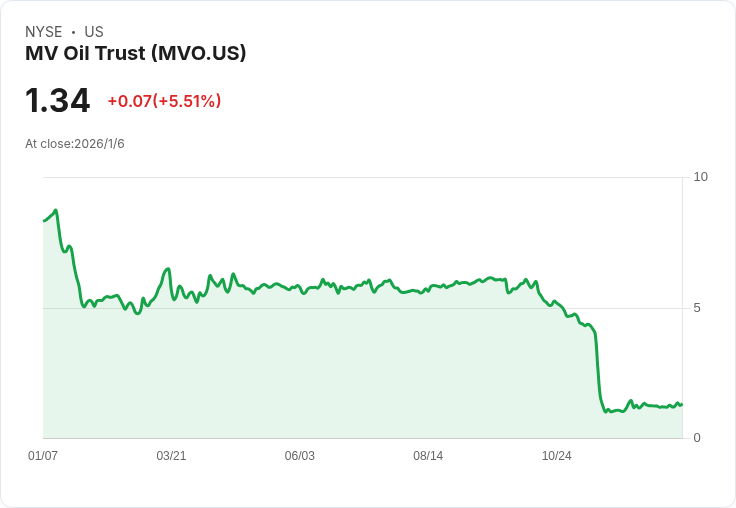Click the 5 horizontal gridline
Image resolution: width=736 pixels, height=508 pixels.
[x=362, y=308]
